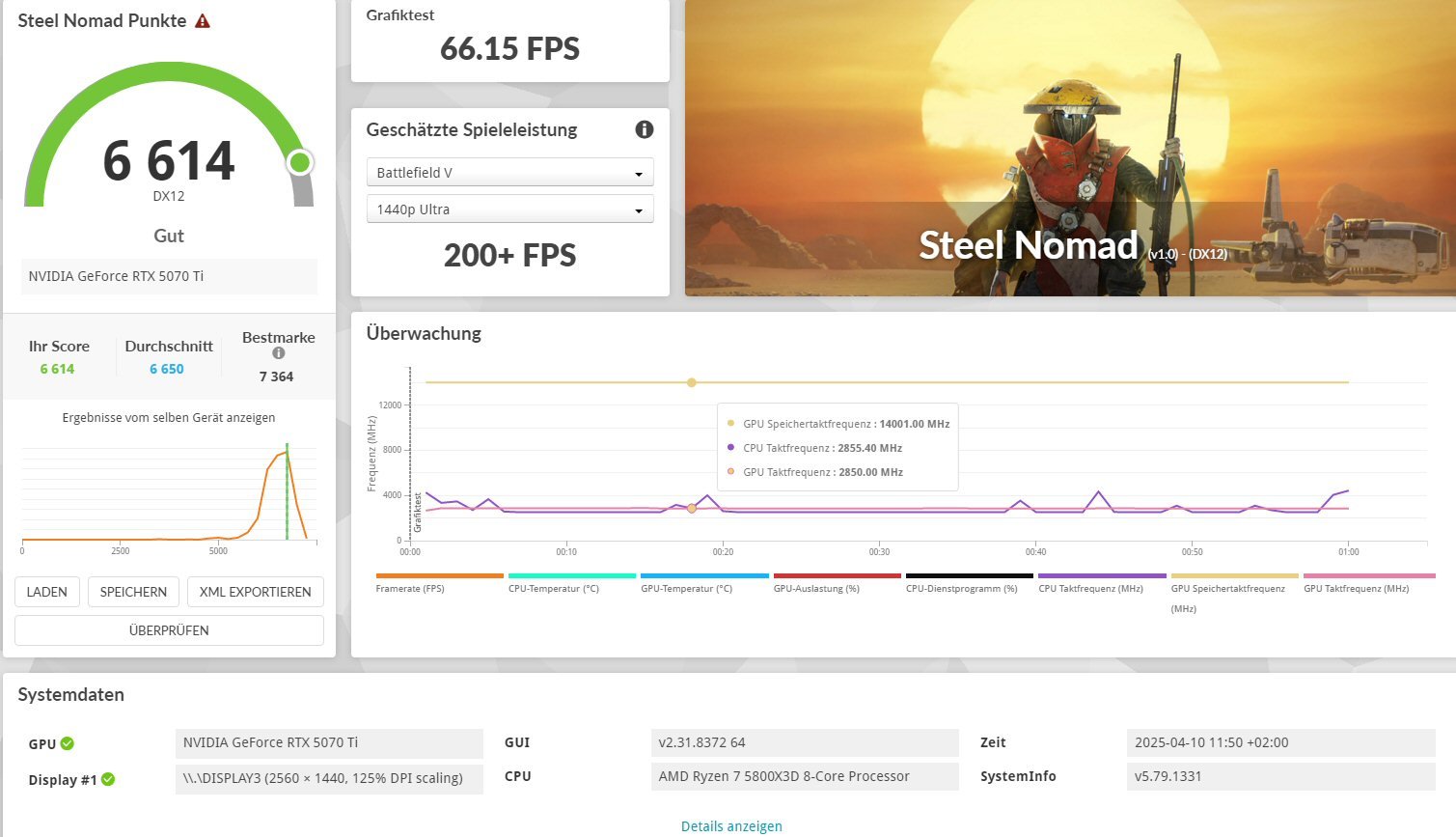Screen dimensions: 1456x837
Task: Click the 00:20 time label on chart axis
Action: click(723, 552)
